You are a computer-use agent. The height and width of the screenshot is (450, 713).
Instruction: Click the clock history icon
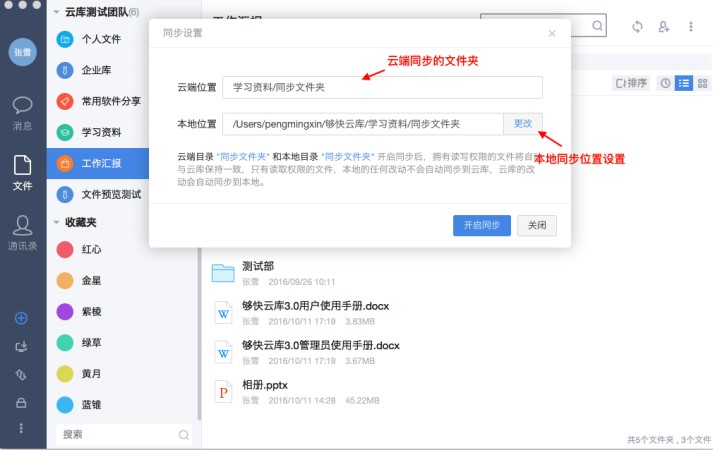pos(665,83)
